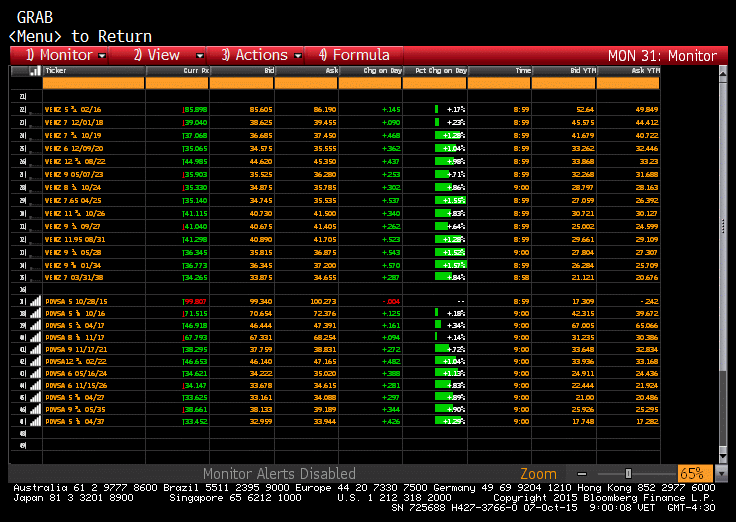Viewport: 736px width, 522px height.
Task: Select the 'VENZ 7 03/31/38' ticker
Action: (x=74, y=277)
